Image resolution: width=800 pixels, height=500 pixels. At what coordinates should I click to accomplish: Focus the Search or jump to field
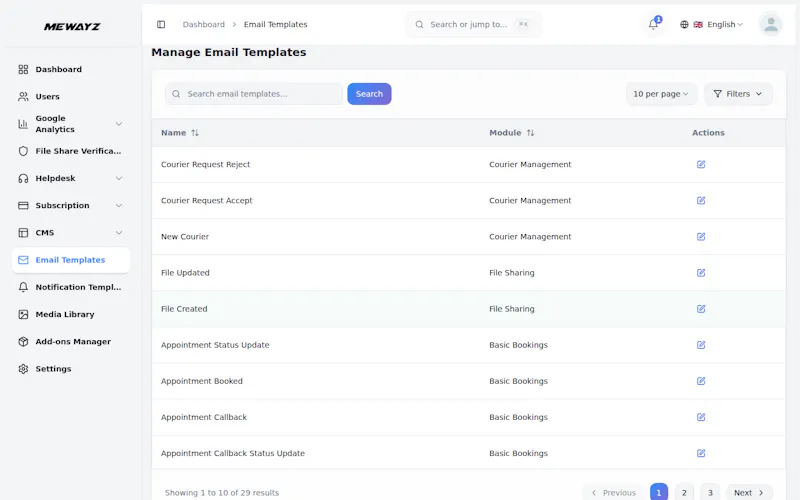(473, 24)
